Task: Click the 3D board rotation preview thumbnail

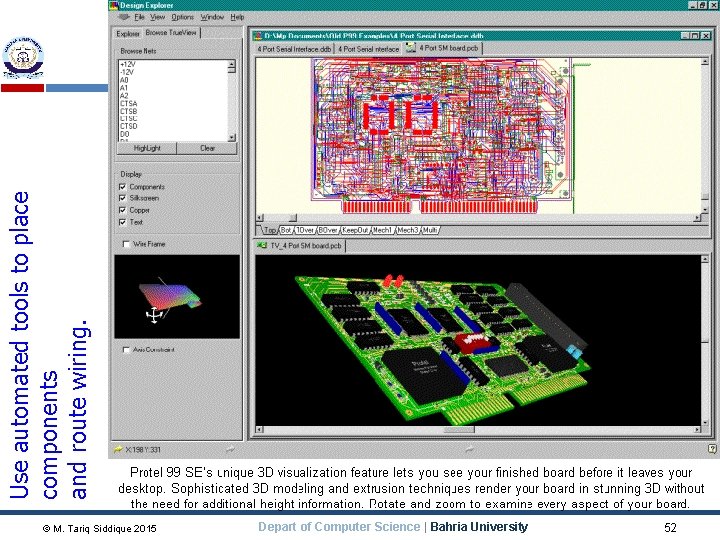Action: pyautogui.click(x=177, y=297)
